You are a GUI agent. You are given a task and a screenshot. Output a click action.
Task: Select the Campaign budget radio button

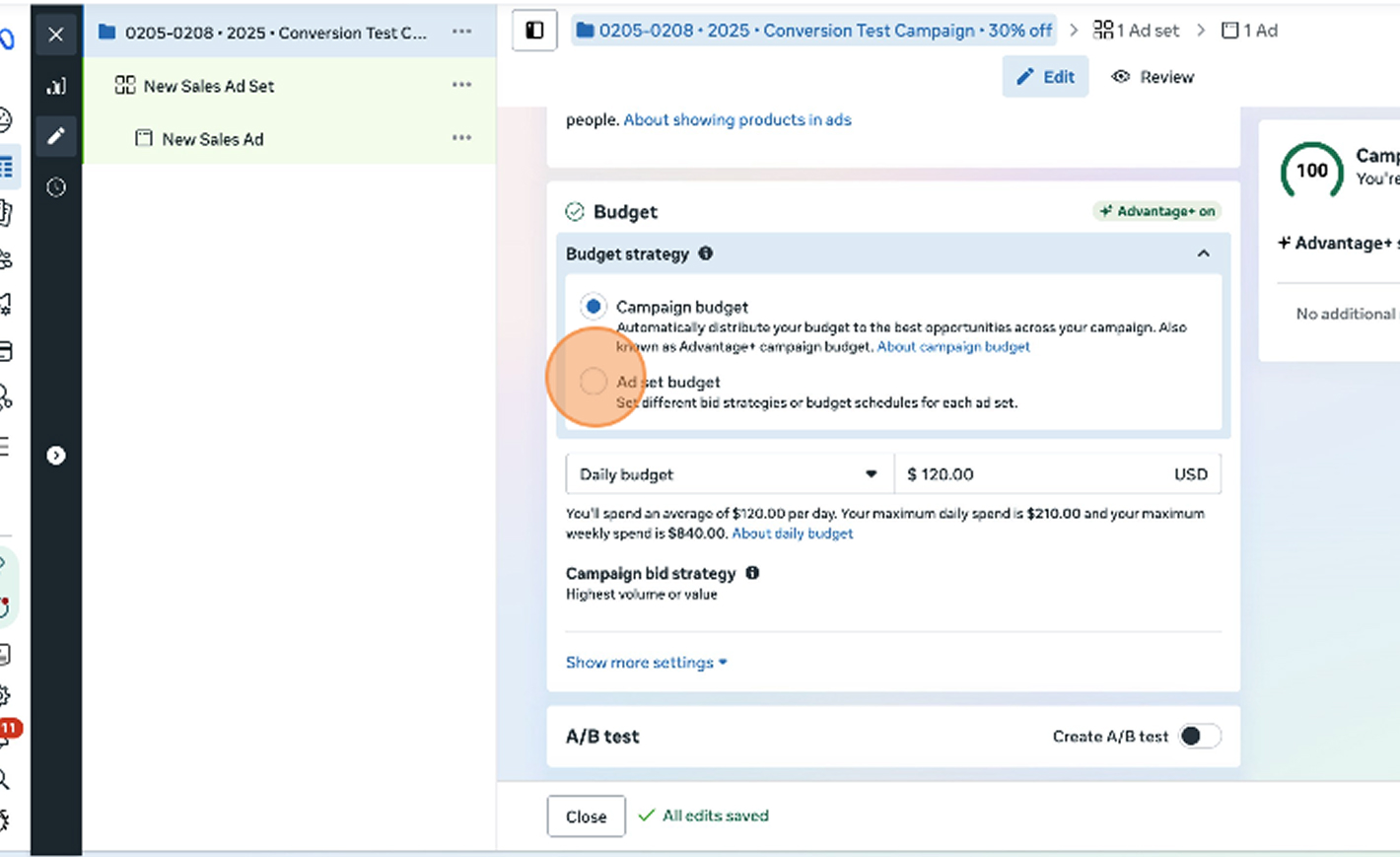[x=593, y=307]
